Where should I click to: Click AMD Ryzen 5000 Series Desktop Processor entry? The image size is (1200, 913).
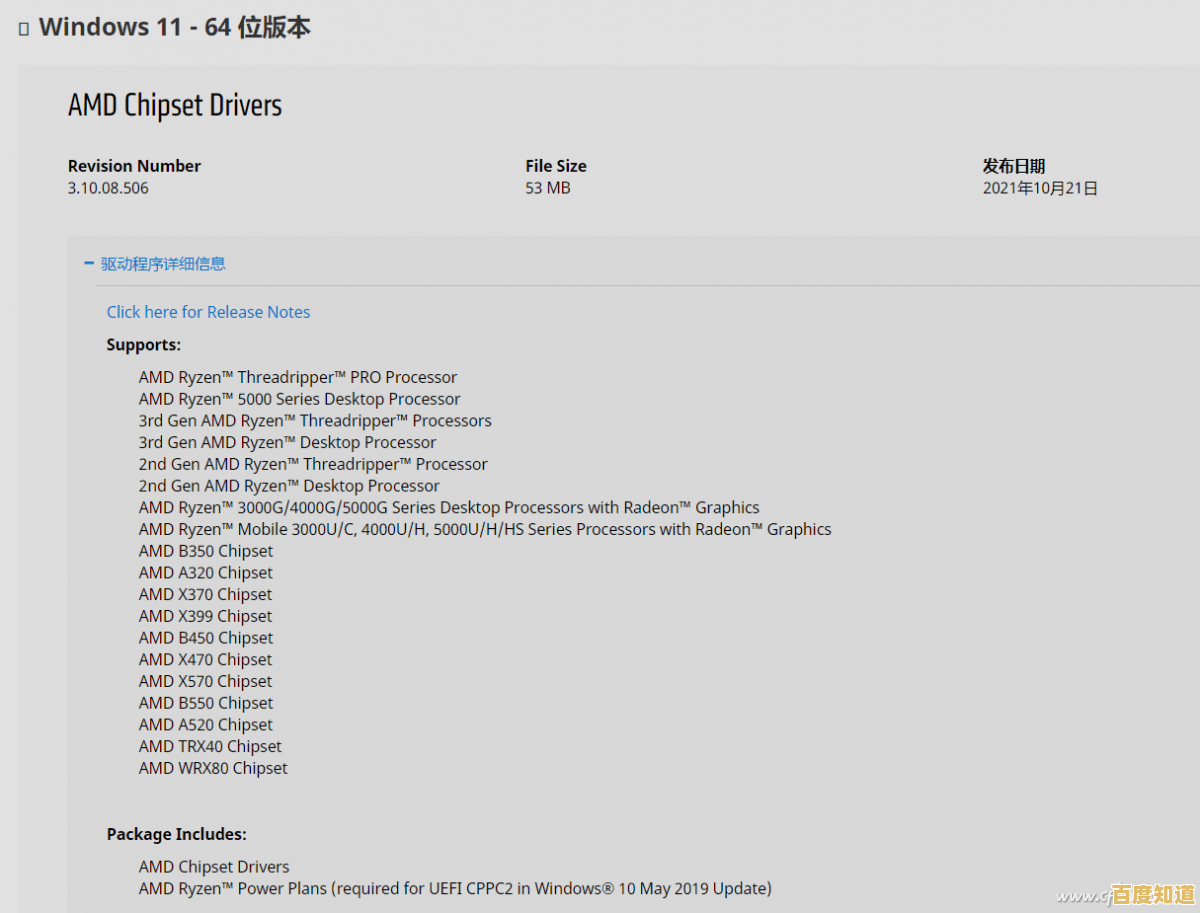pos(300,398)
